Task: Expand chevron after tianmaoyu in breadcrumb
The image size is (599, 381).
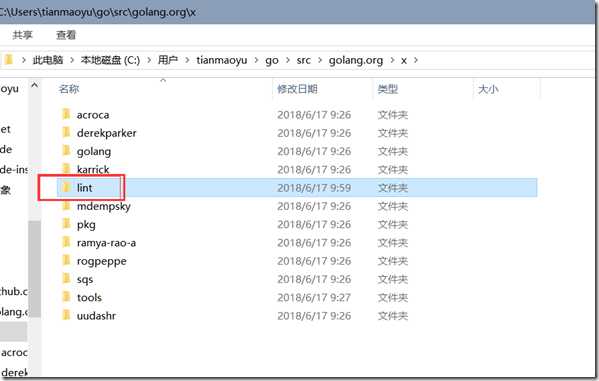Action: pos(256,60)
